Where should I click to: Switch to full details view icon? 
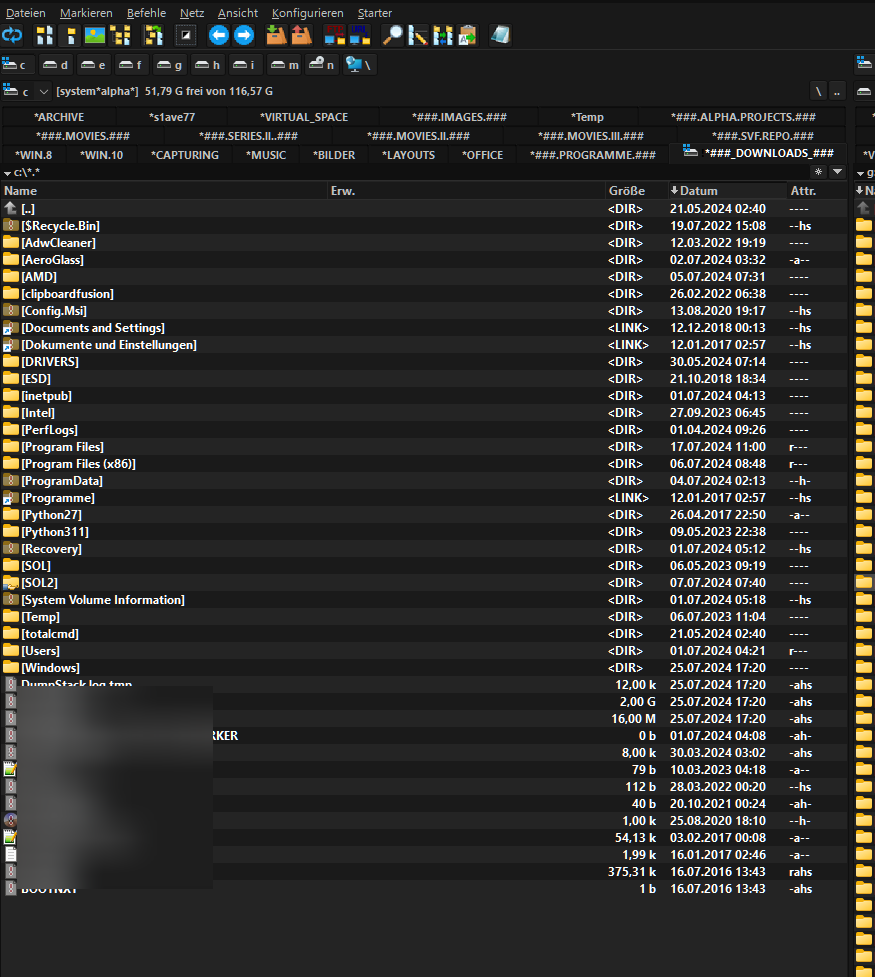tap(70, 36)
